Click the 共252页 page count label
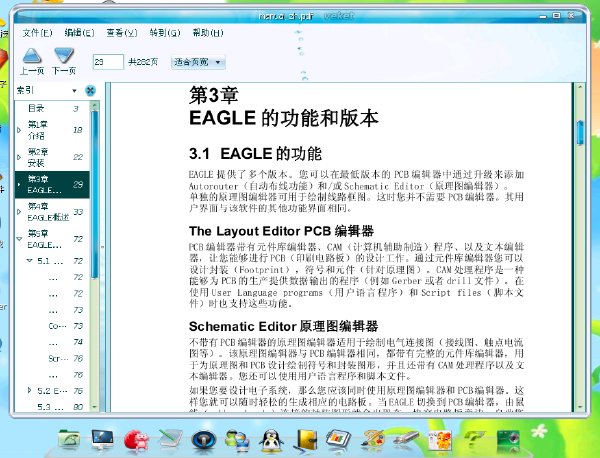This screenshot has width=600, height=458. click(x=143, y=62)
